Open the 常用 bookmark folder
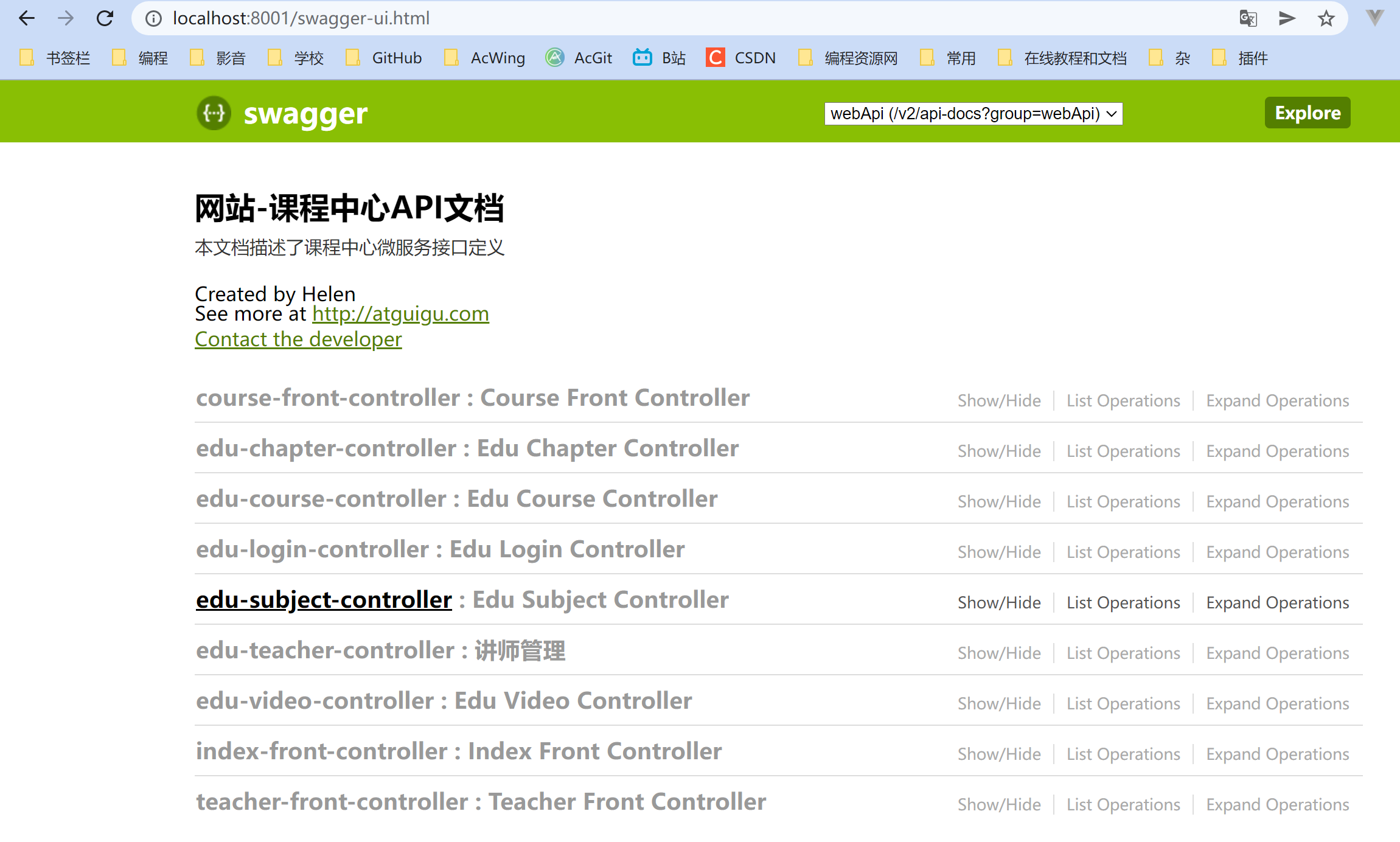1400x842 pixels. (x=948, y=58)
